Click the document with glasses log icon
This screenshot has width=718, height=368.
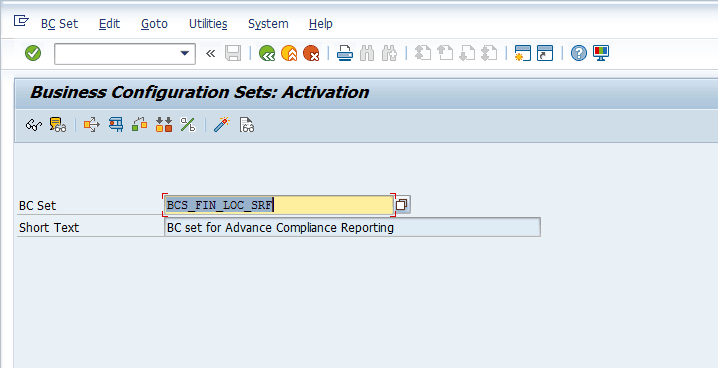pyautogui.click(x=246, y=124)
